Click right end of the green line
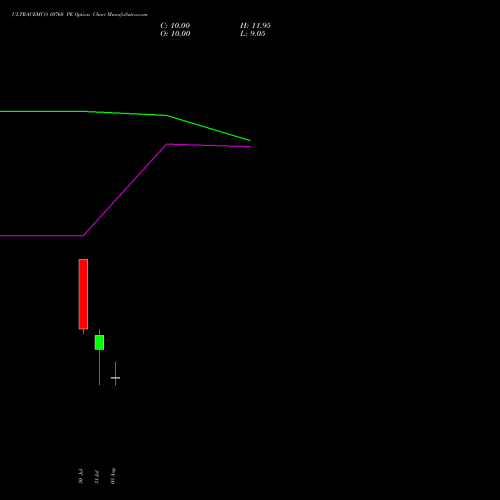 click(250, 140)
